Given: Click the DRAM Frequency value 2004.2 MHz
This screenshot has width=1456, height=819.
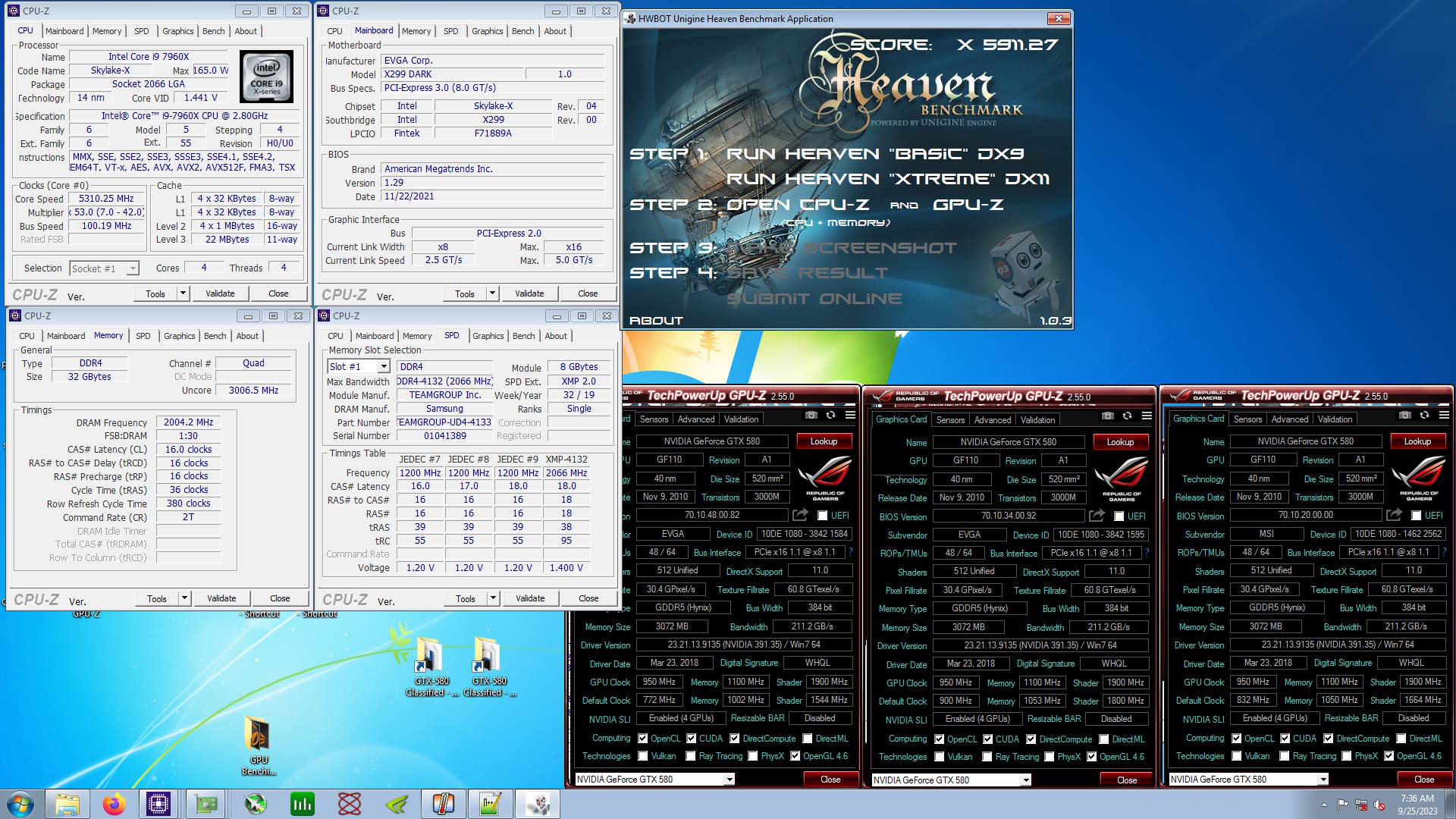Looking at the screenshot, I should click(188, 422).
